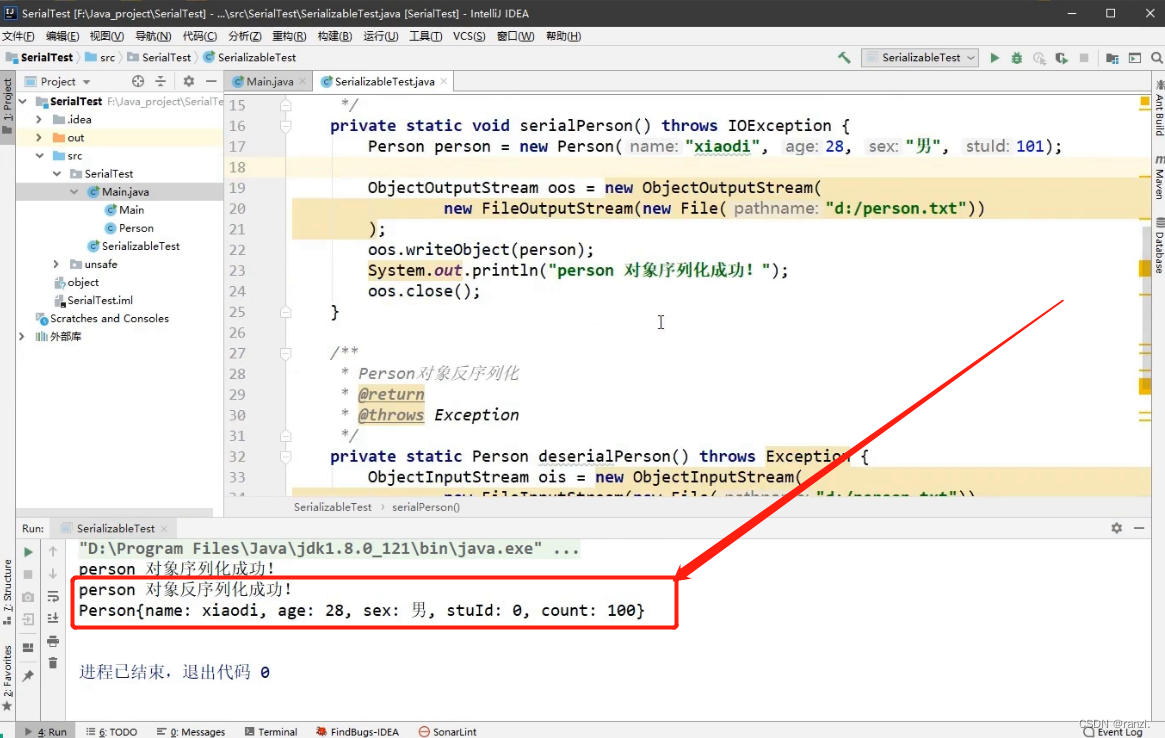
Task: Click the Run Anything window icon
Action: pos(1135,58)
